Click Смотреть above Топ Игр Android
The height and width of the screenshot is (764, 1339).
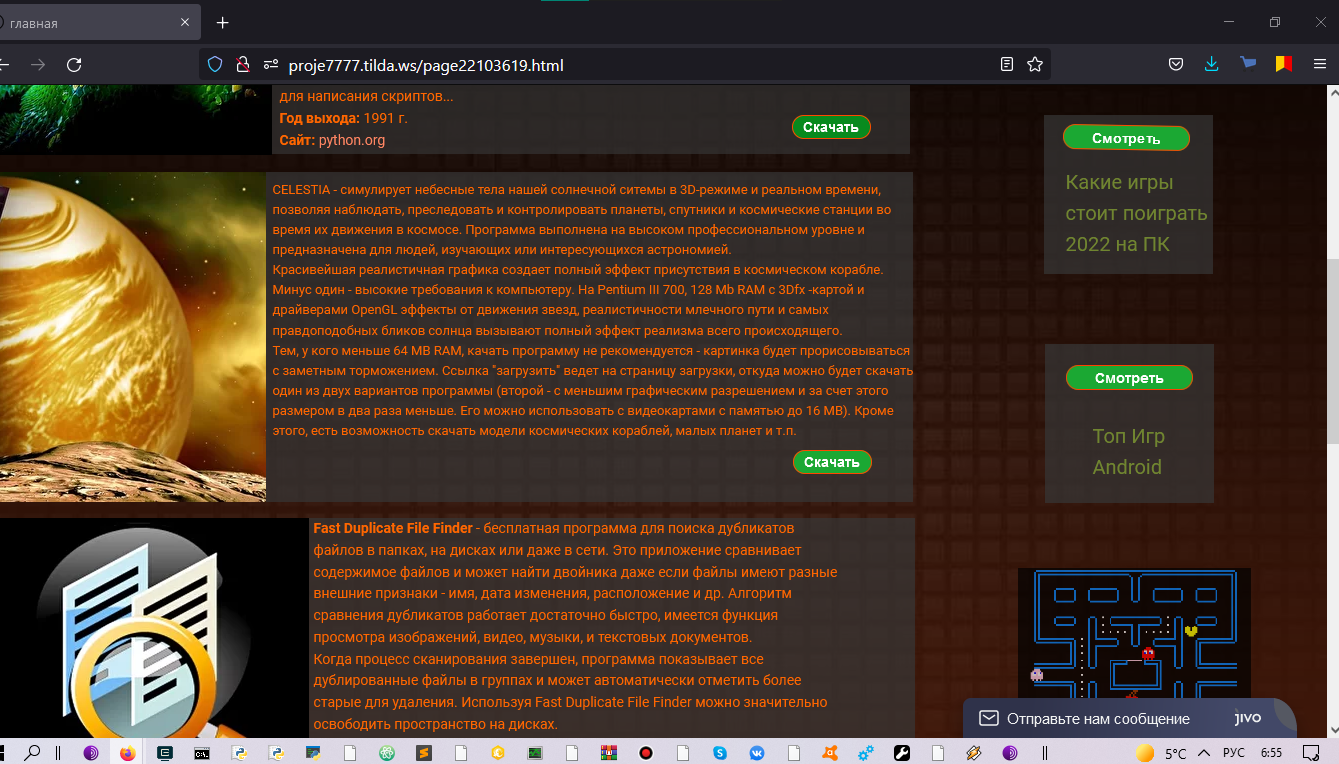click(1129, 378)
